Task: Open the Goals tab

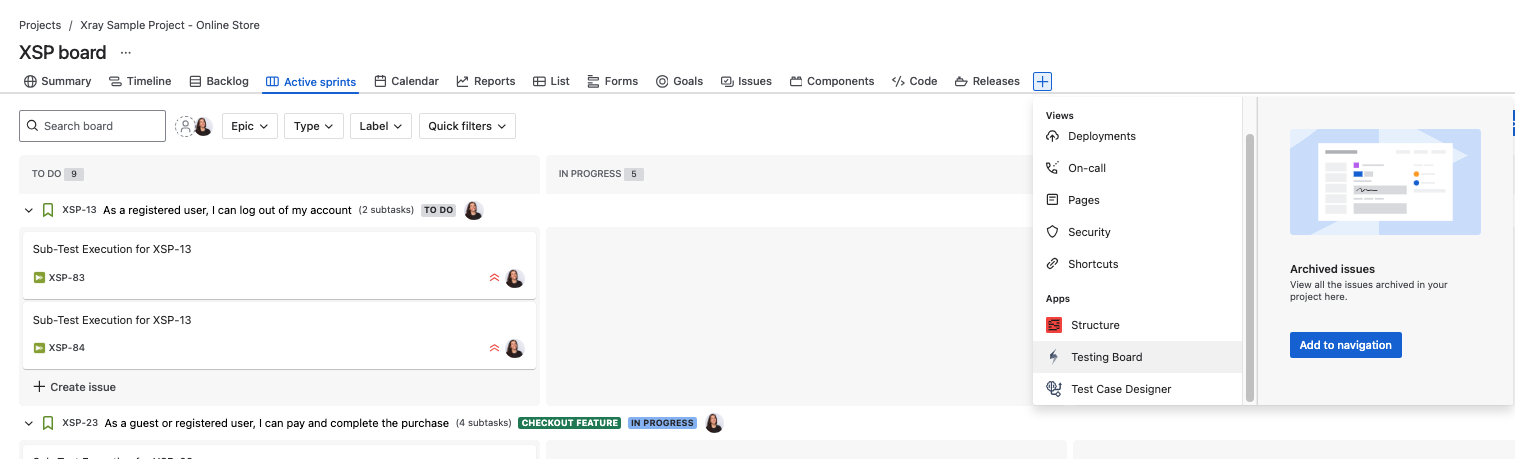Action: (679, 81)
